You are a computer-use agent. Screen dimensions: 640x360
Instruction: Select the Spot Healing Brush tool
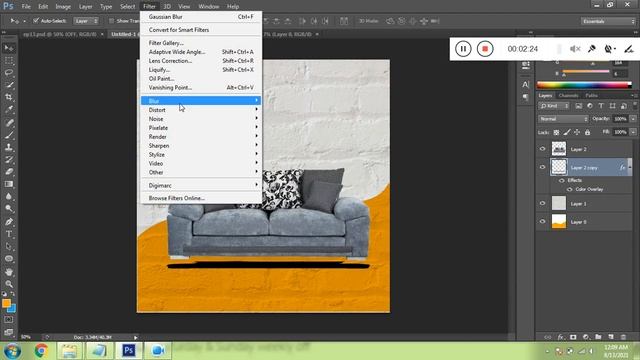pyautogui.click(x=9, y=123)
